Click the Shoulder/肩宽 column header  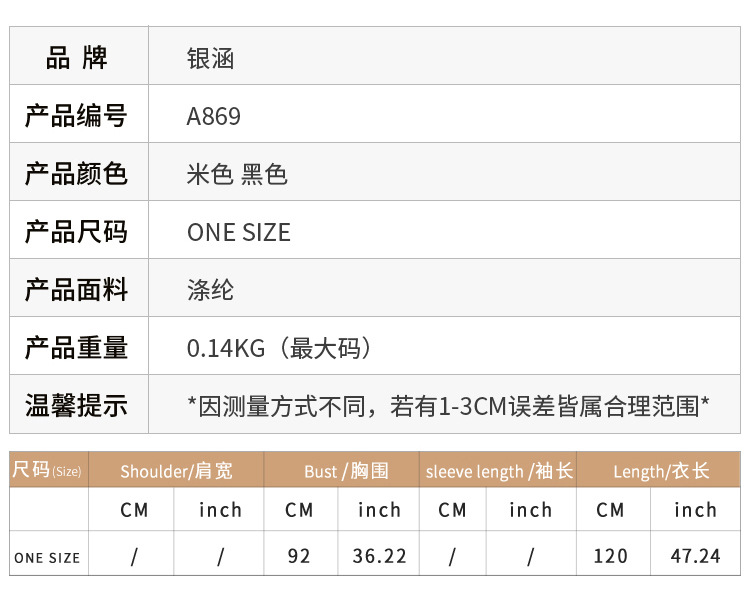[x=176, y=471]
